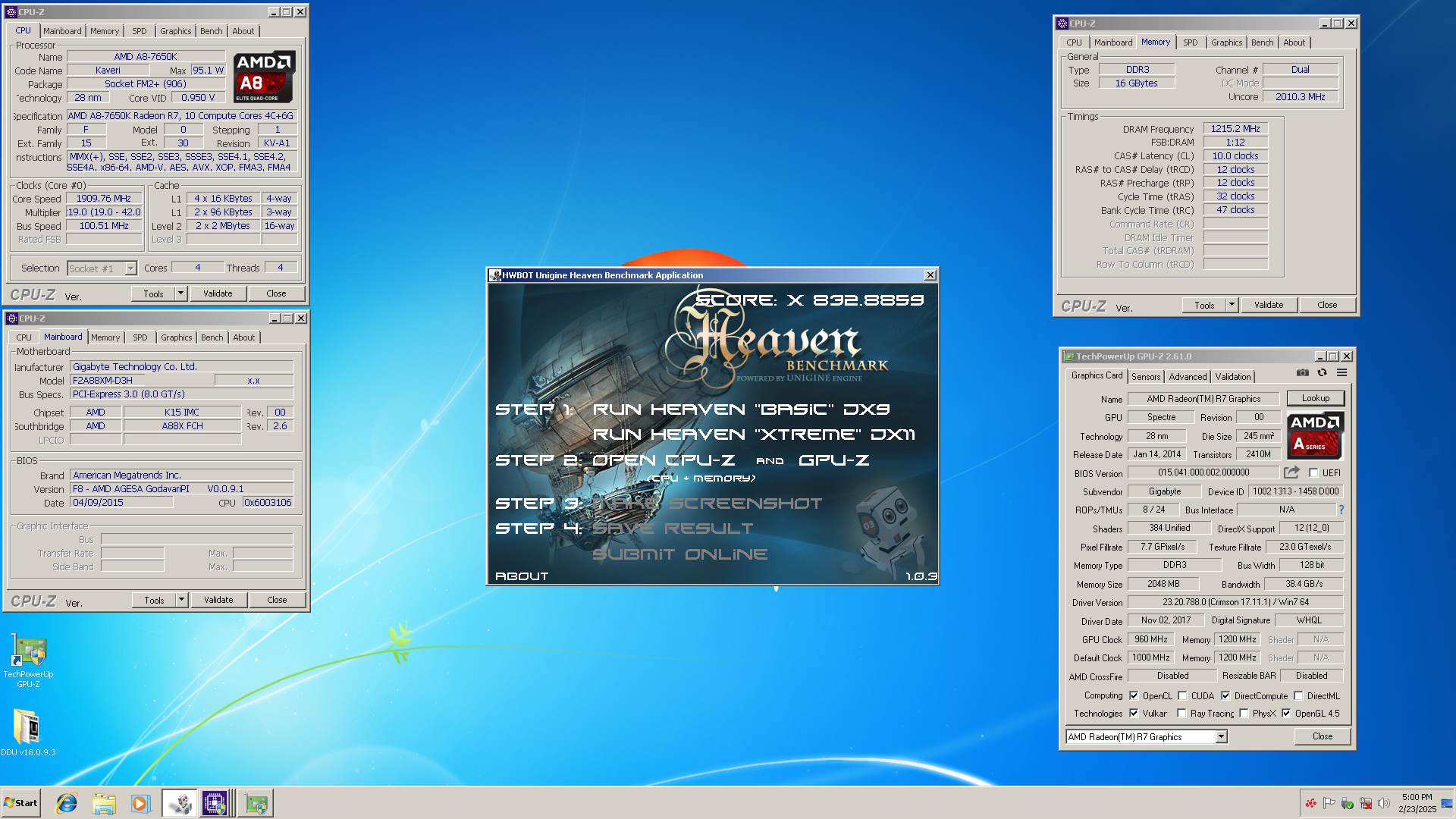Select the TechPowerUp GPU-Z desktop shortcut

(28, 661)
